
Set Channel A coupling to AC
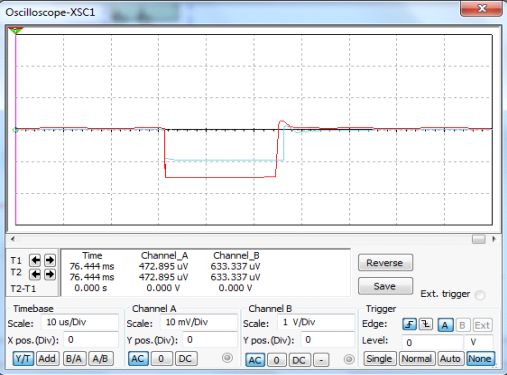[138, 359]
